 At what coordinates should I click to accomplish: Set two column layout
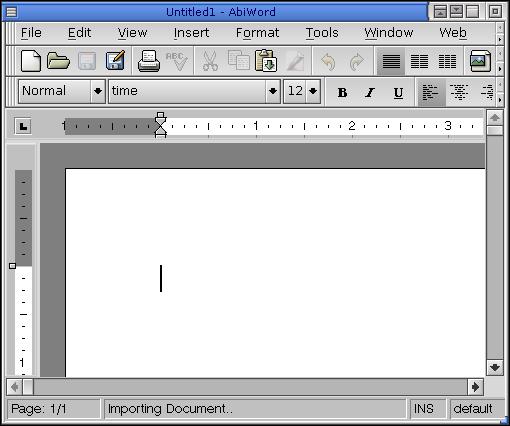pos(419,61)
